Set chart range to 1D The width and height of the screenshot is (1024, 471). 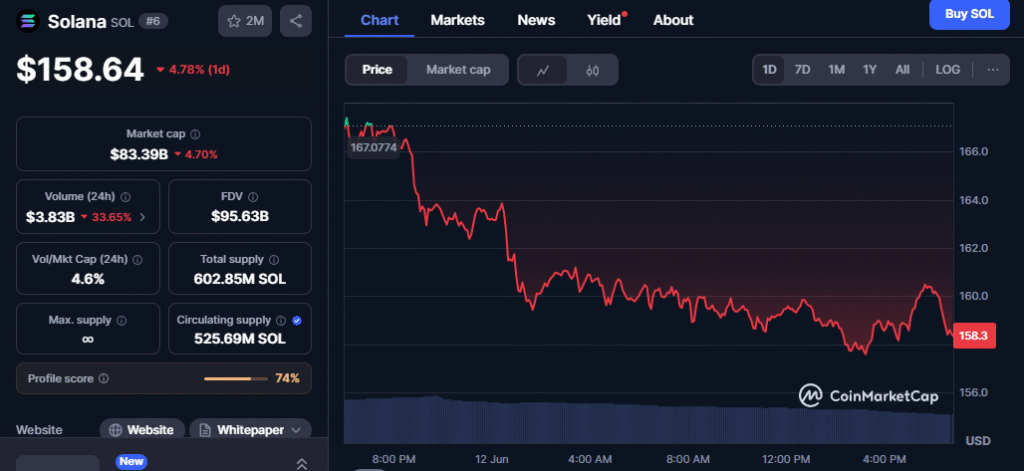[769, 70]
